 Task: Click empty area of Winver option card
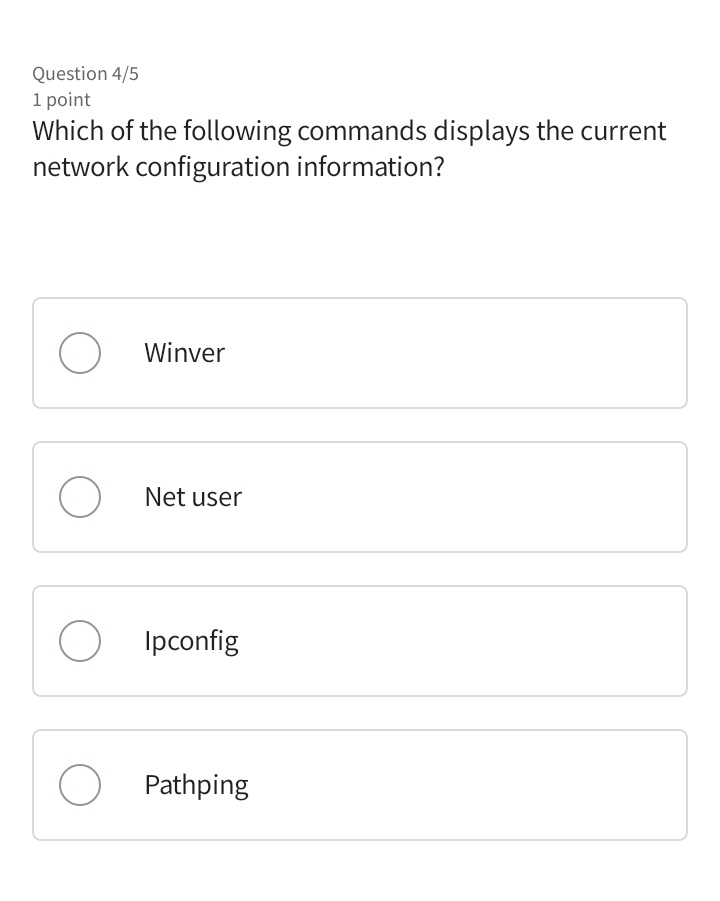[450, 353]
